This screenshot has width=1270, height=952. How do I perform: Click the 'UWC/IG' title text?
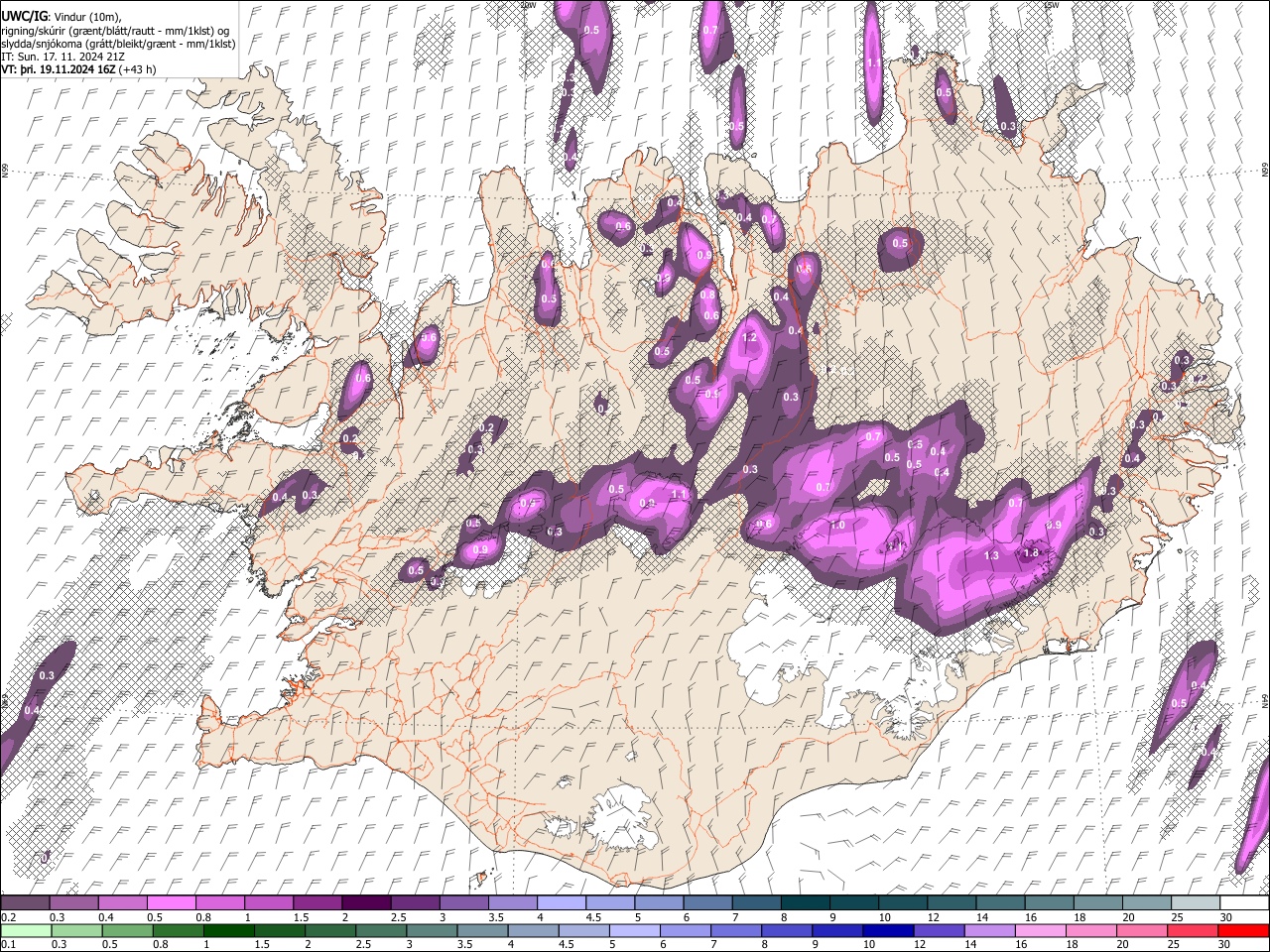click(x=24, y=17)
